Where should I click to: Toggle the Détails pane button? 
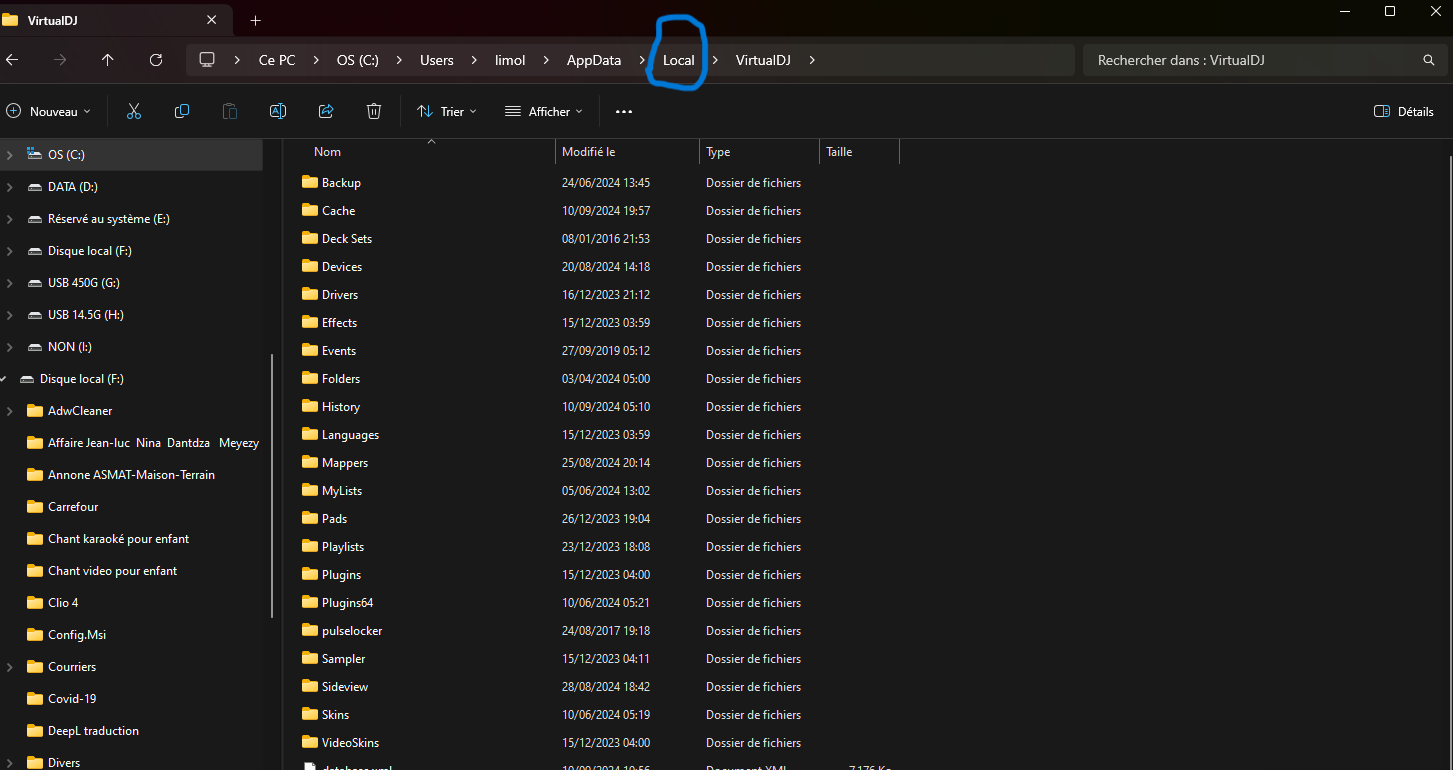(1404, 112)
